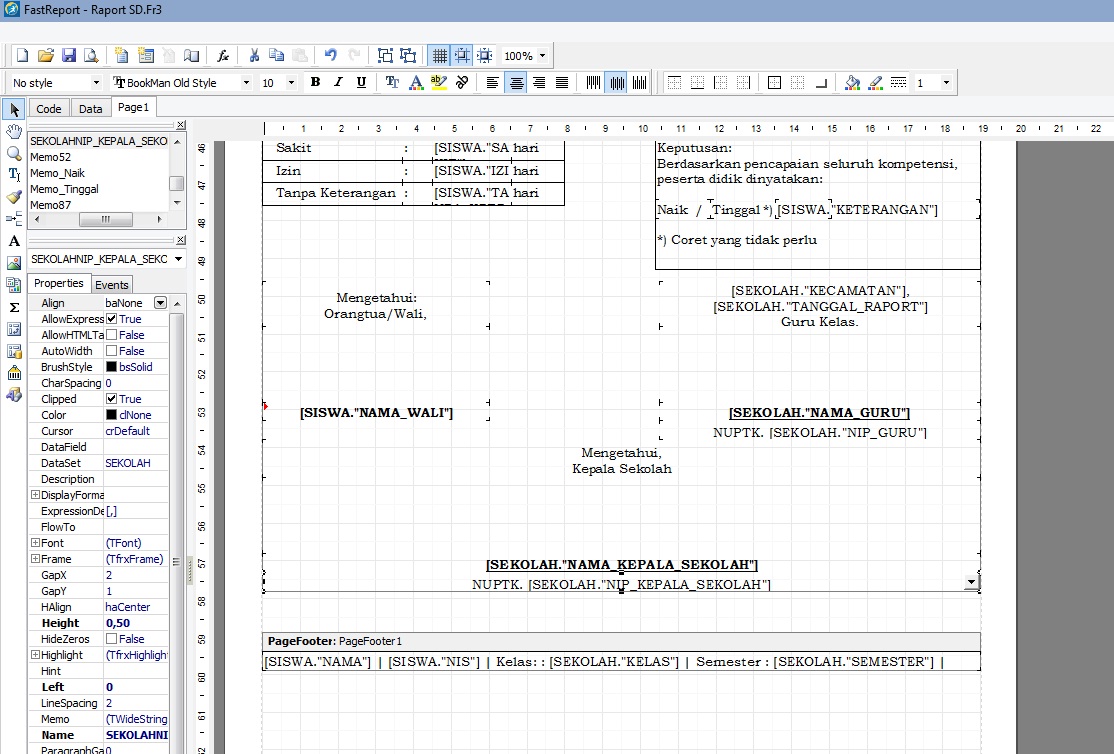1114x754 pixels.
Task: Pick the Copy Format brush tool
Action: pos(14,197)
